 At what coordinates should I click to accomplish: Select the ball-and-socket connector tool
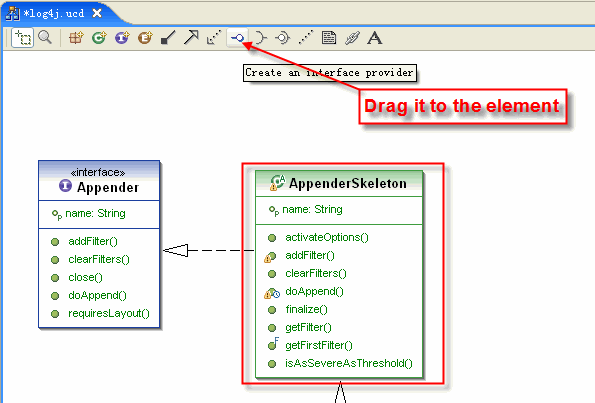click(x=283, y=38)
